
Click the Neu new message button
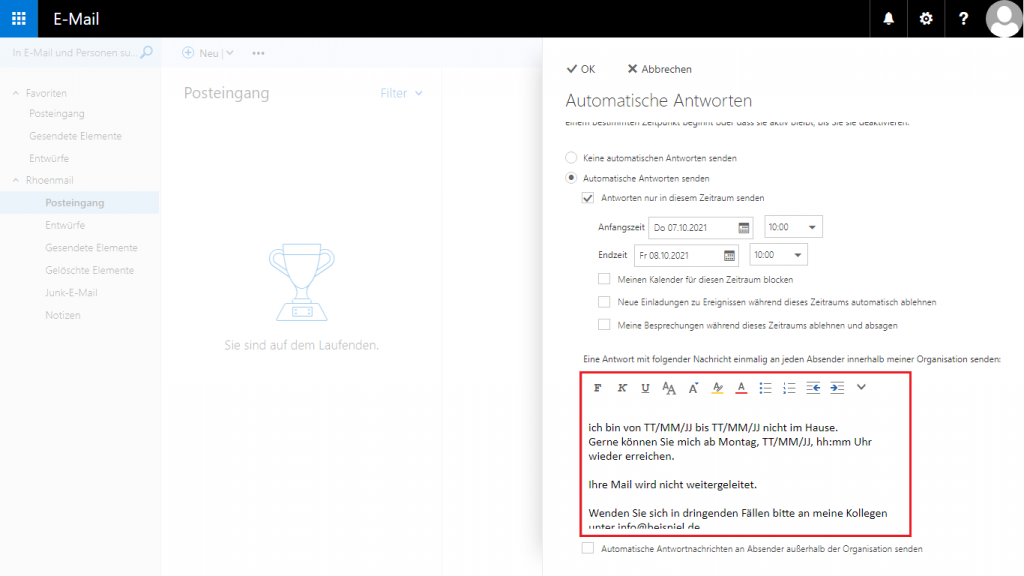pyautogui.click(x=208, y=54)
